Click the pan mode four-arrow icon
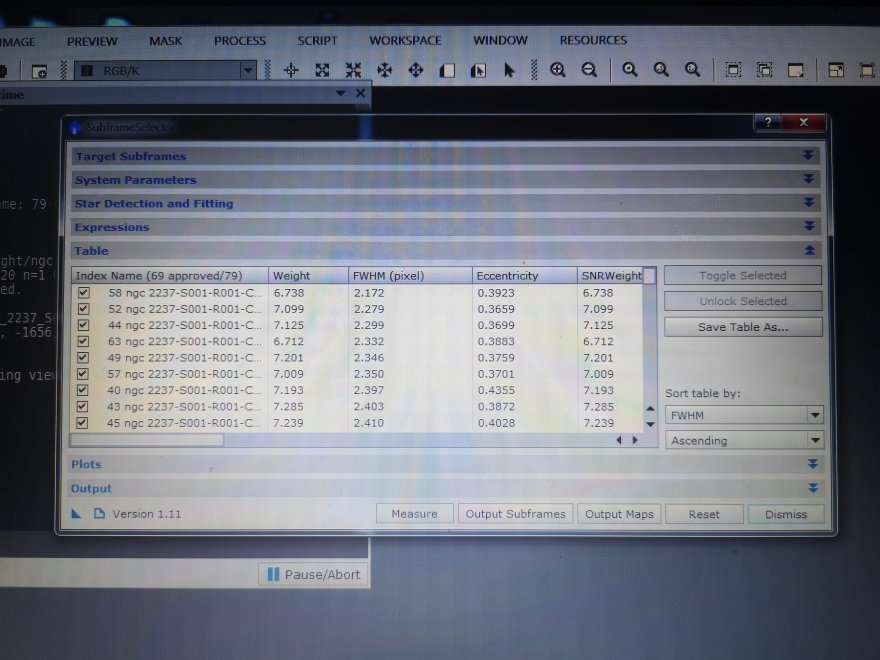This screenshot has width=880, height=660. [384, 70]
